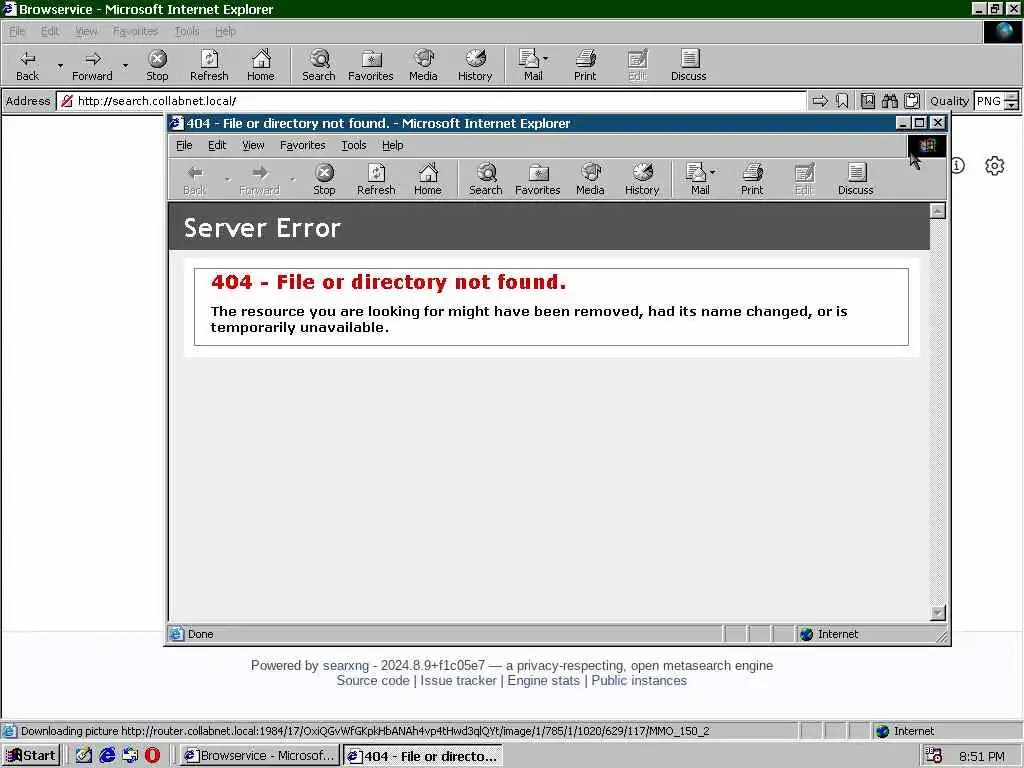Click Home in the Browservice window toolbar
Screen dimensions: 1024x768
261,65
